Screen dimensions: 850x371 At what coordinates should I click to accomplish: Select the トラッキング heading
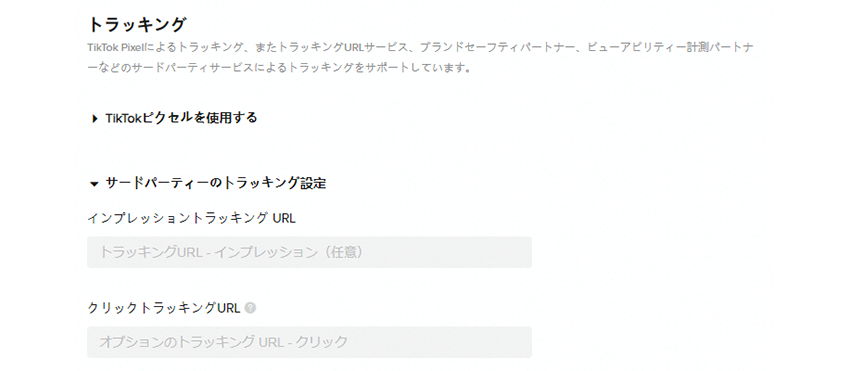137,25
